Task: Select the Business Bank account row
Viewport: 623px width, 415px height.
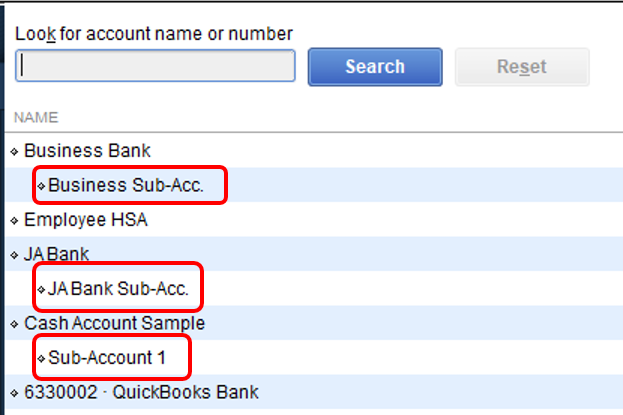Action: 87,151
